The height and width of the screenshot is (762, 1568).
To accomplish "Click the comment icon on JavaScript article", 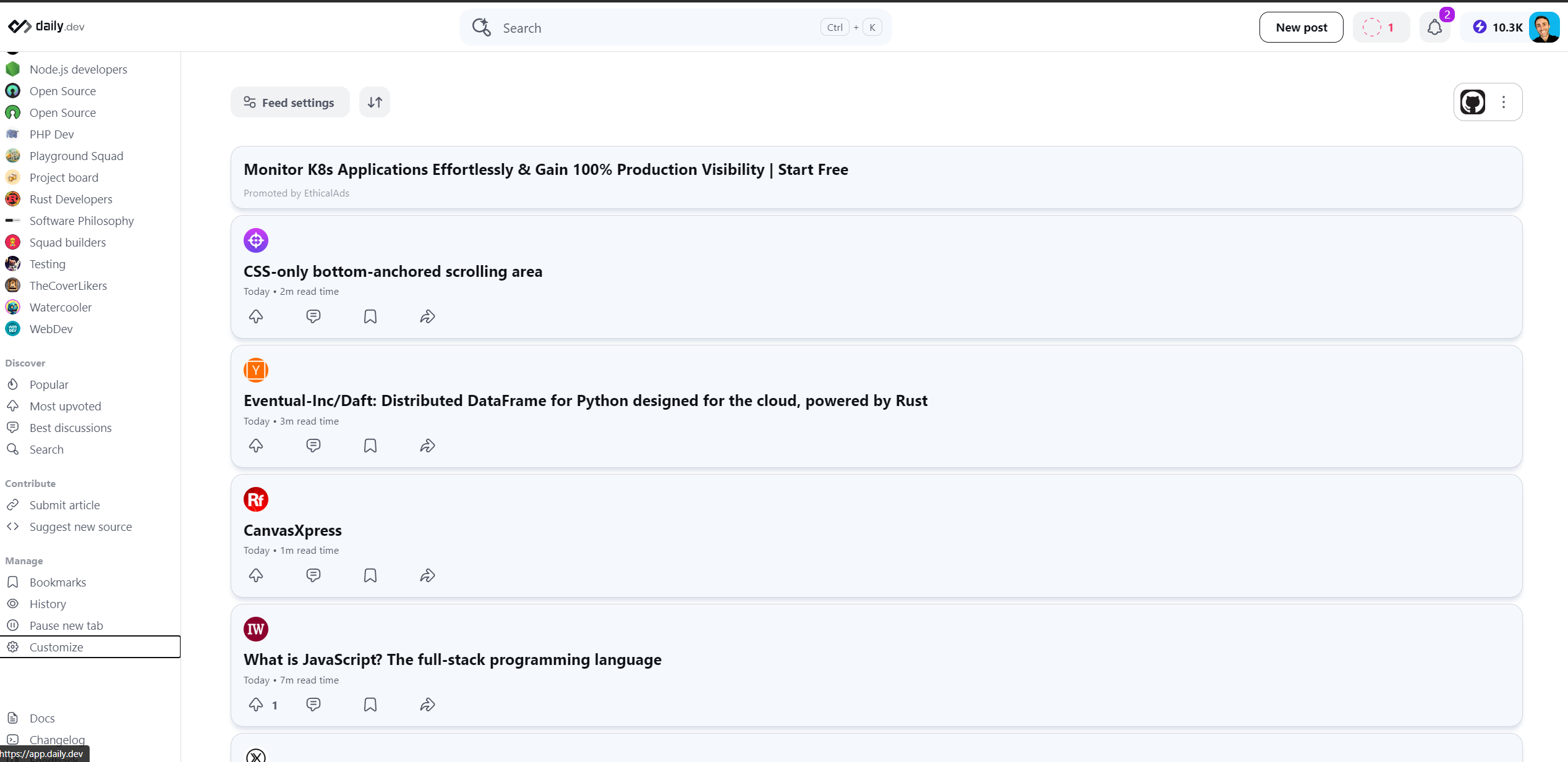I will 314,705.
